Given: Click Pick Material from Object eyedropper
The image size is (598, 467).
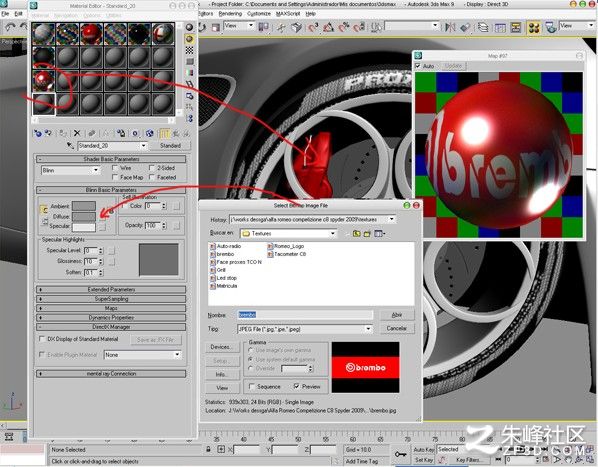Looking at the screenshot, I should (70, 146).
